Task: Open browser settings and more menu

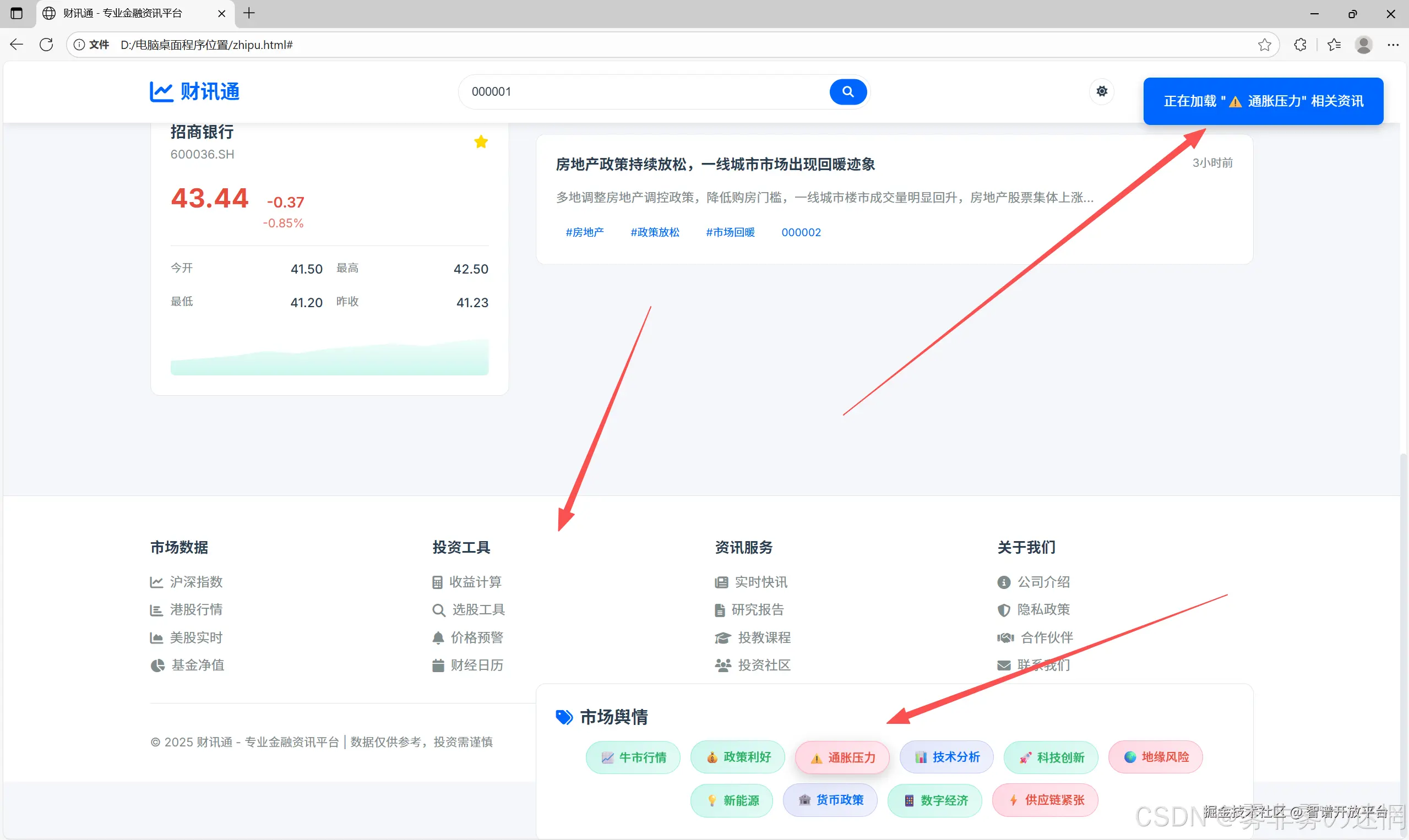Action: coord(1392,45)
